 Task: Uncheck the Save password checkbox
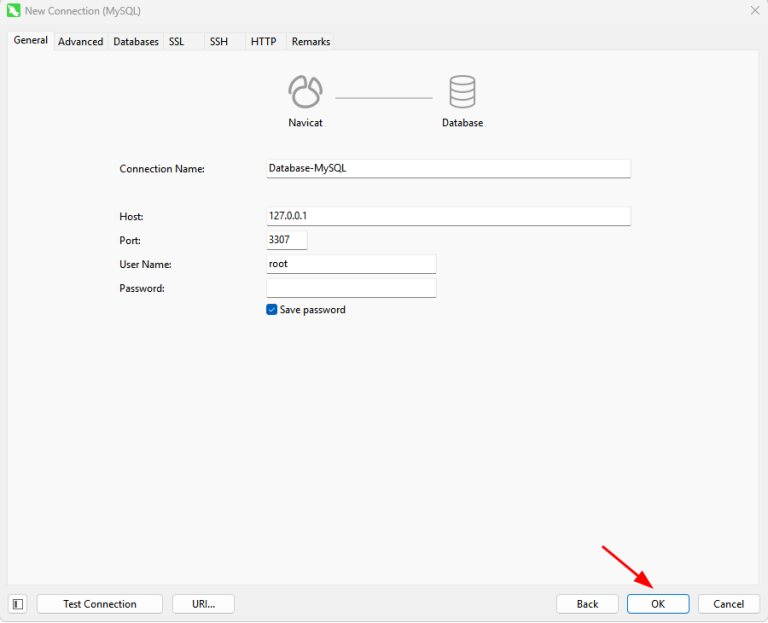[x=272, y=310]
